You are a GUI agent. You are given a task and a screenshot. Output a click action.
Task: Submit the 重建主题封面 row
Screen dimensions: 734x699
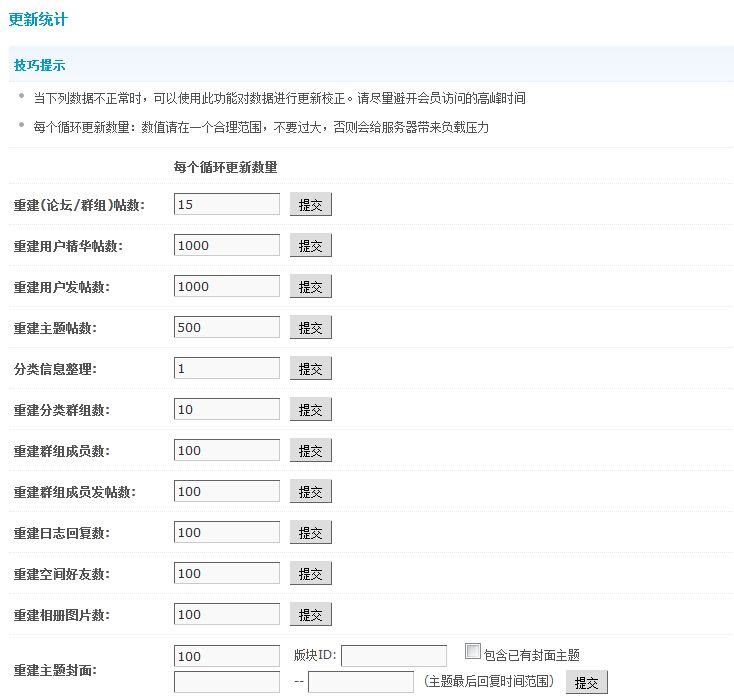point(586,683)
